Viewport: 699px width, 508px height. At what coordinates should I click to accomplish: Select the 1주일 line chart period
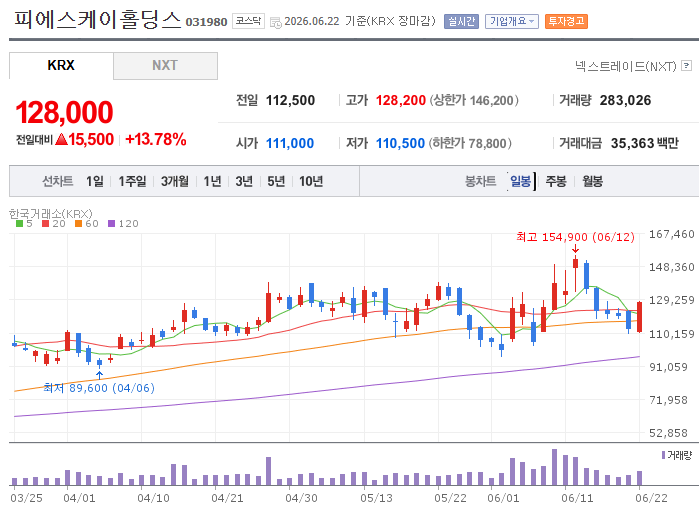click(x=132, y=181)
